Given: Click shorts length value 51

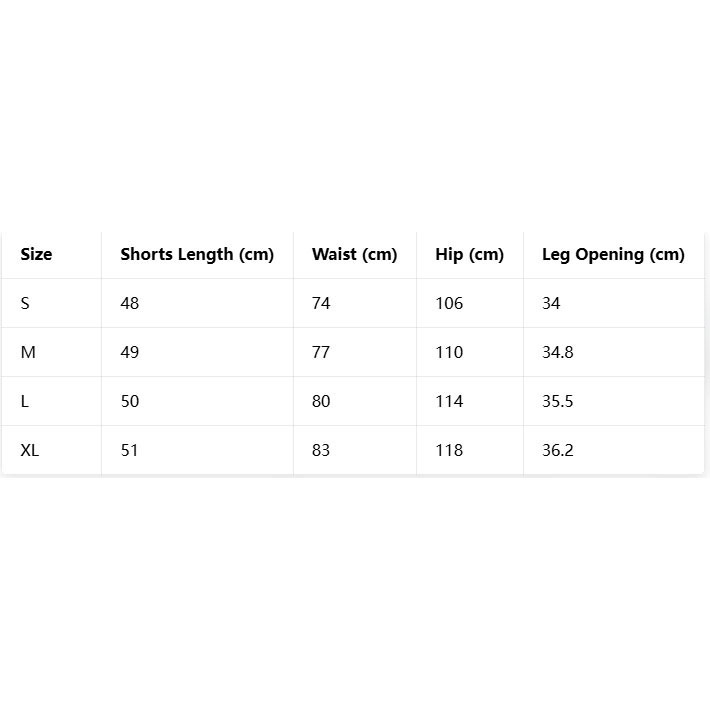Looking at the screenshot, I should (x=130, y=450).
